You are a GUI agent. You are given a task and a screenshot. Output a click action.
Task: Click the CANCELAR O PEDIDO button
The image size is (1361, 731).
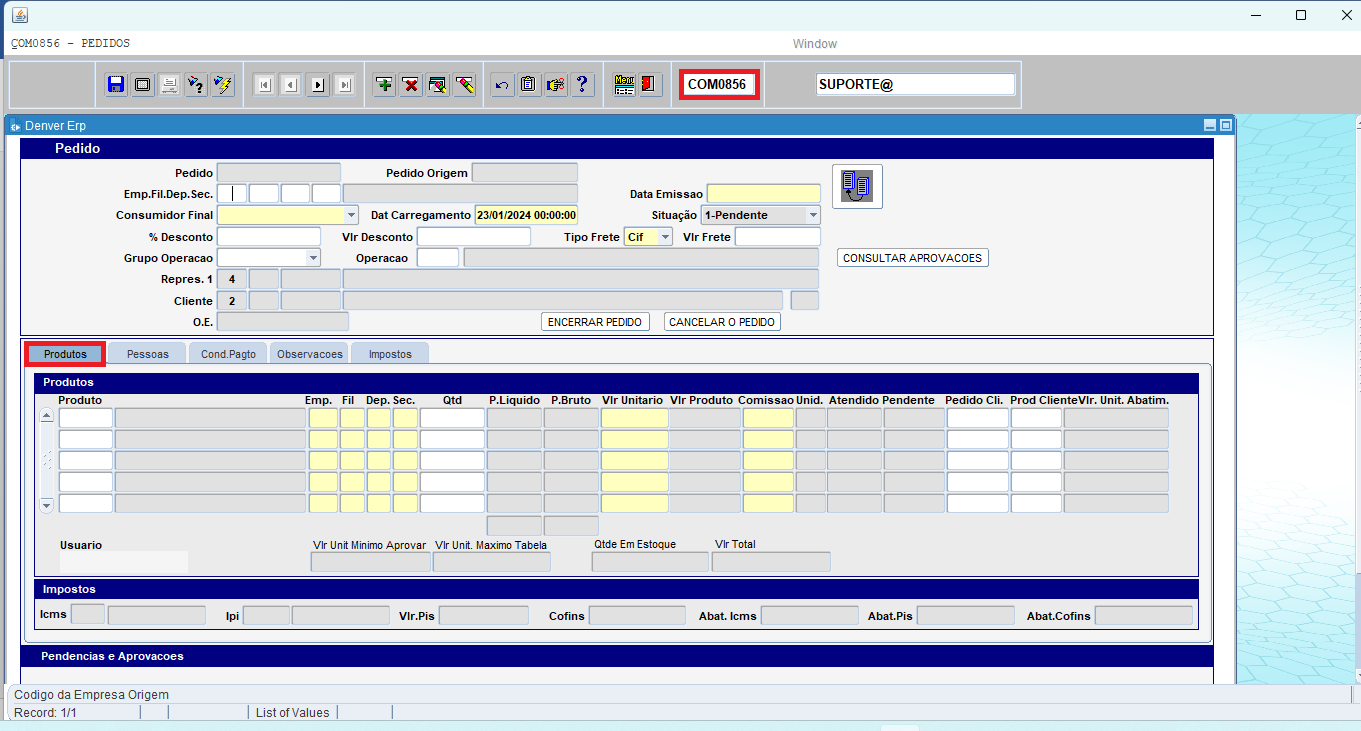pyautogui.click(x=722, y=322)
